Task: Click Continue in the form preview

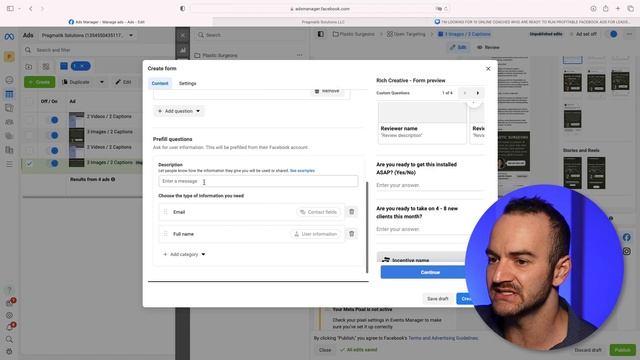Action: pos(430,272)
